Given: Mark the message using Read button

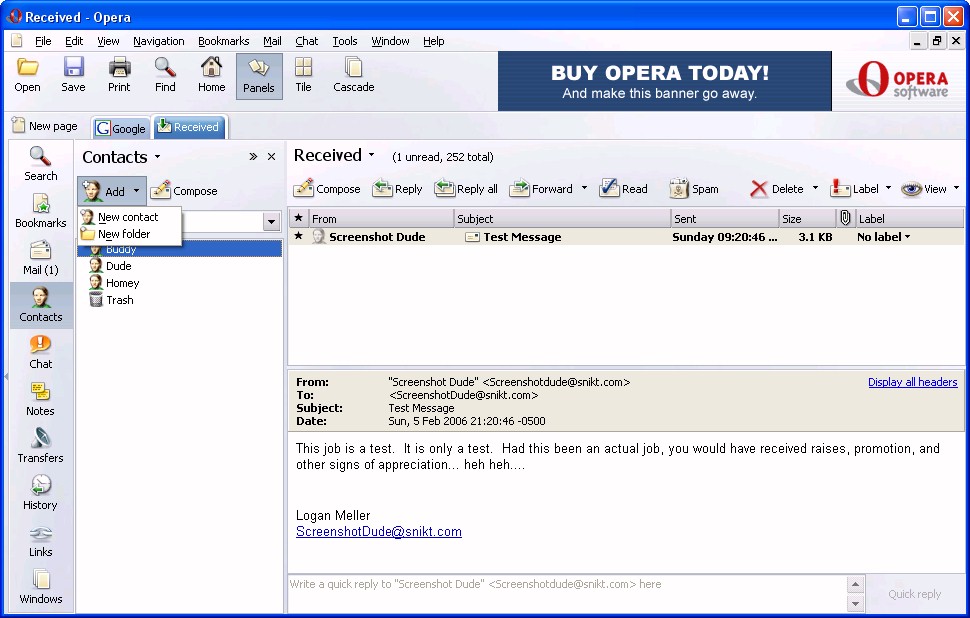Looking at the screenshot, I should click(x=623, y=189).
